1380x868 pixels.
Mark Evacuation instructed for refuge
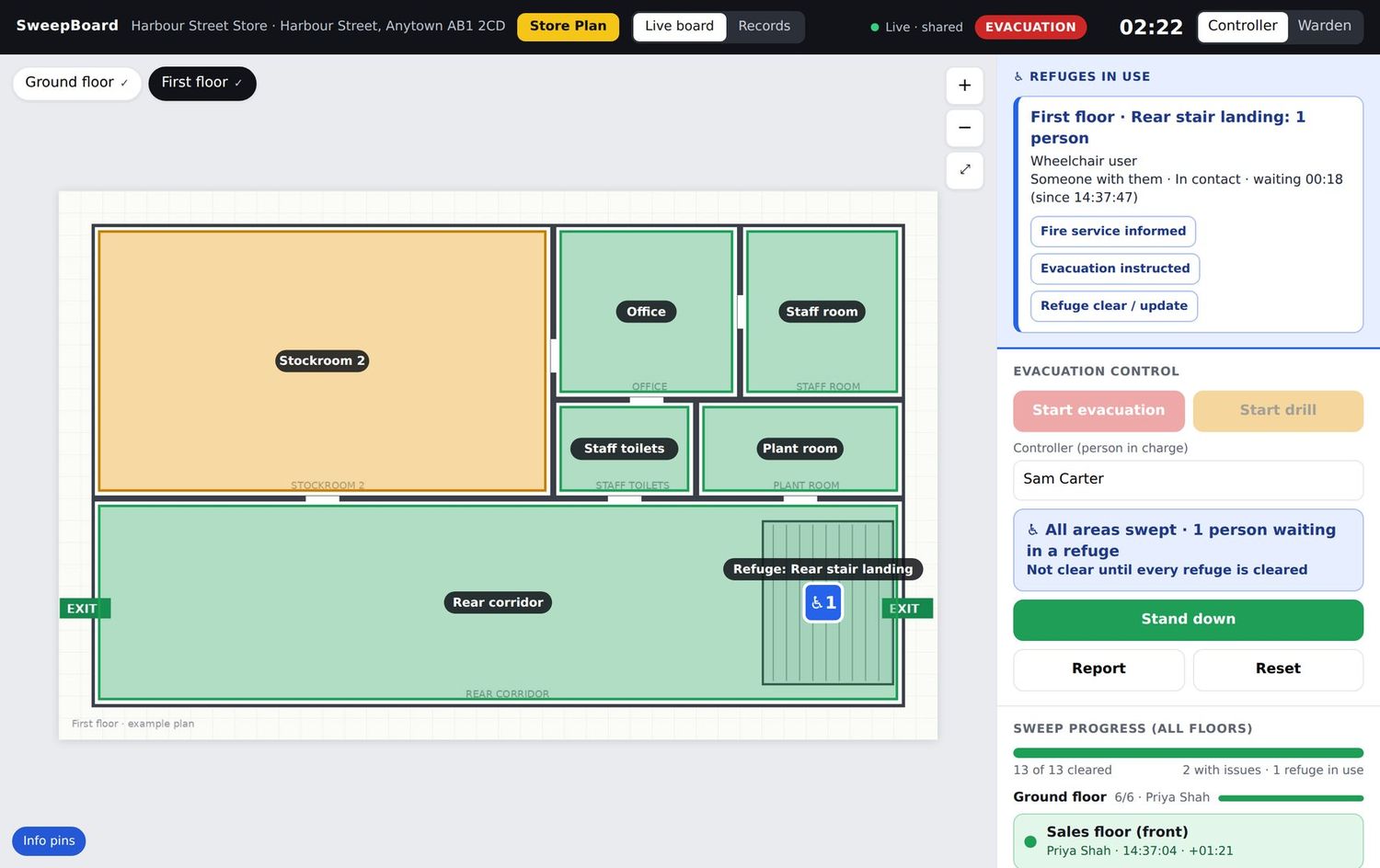point(1115,268)
